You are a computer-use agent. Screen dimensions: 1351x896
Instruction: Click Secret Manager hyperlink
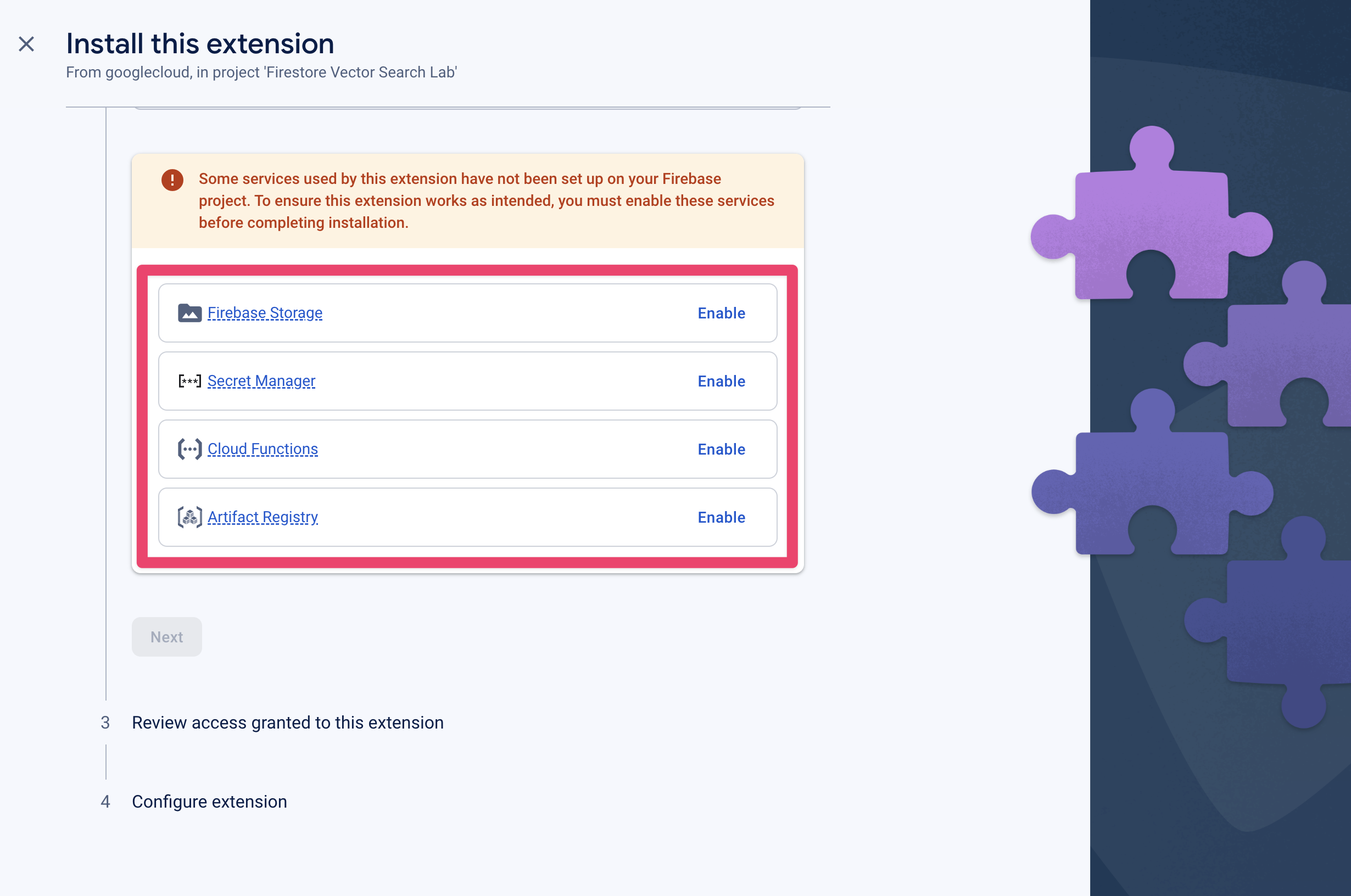point(262,381)
